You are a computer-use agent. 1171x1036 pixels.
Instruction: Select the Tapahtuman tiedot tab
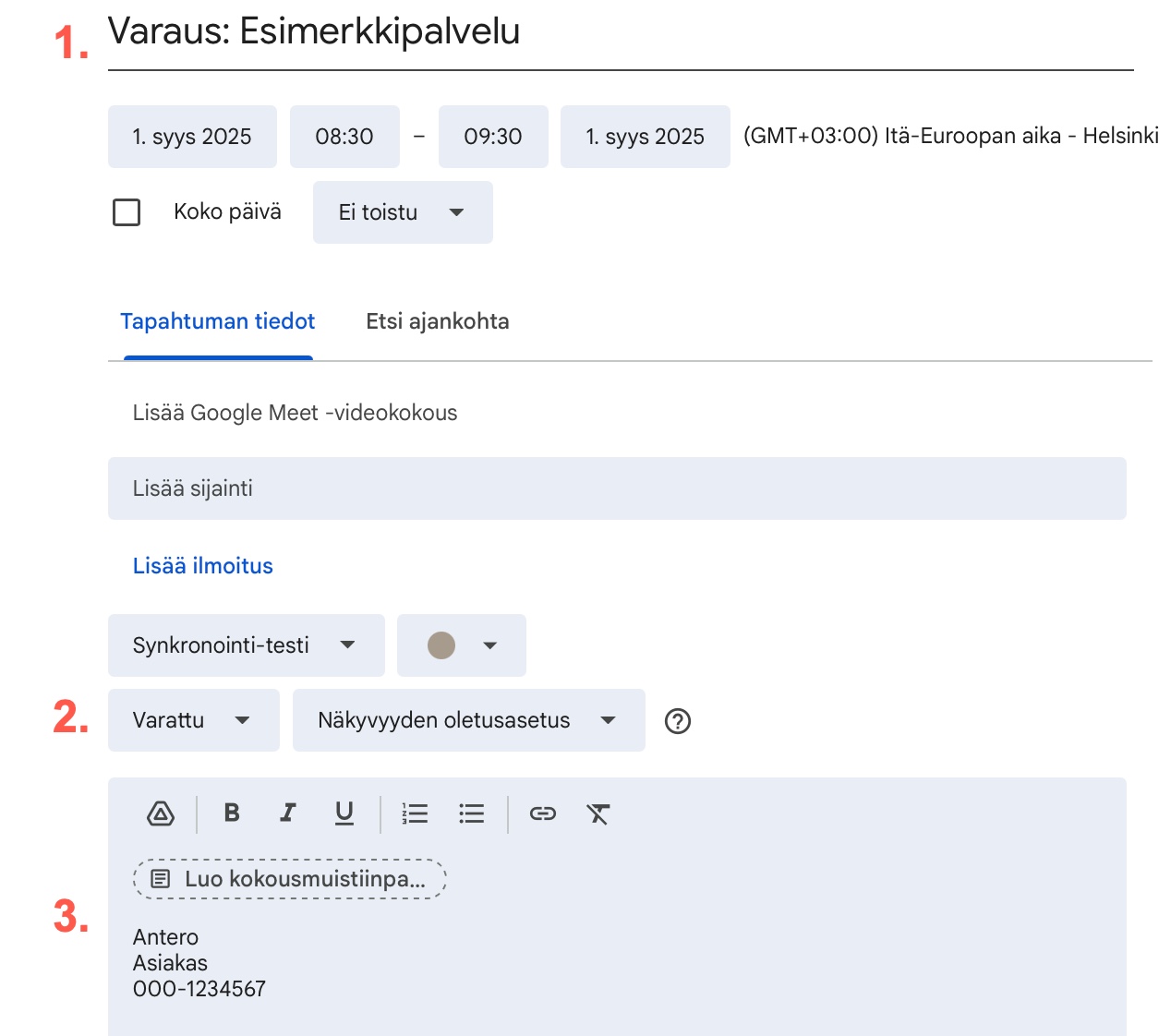[218, 321]
